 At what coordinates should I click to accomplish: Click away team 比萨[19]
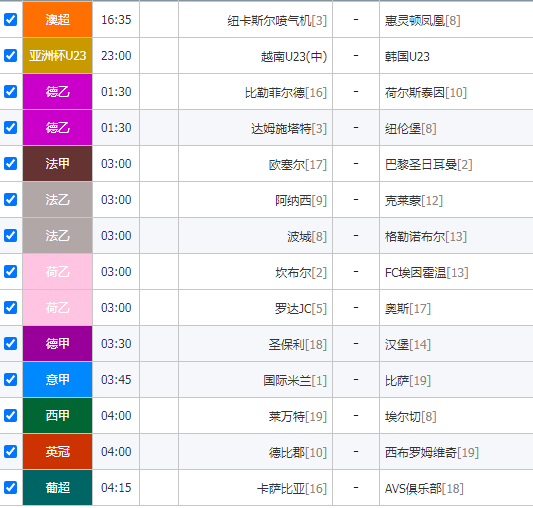(408, 381)
